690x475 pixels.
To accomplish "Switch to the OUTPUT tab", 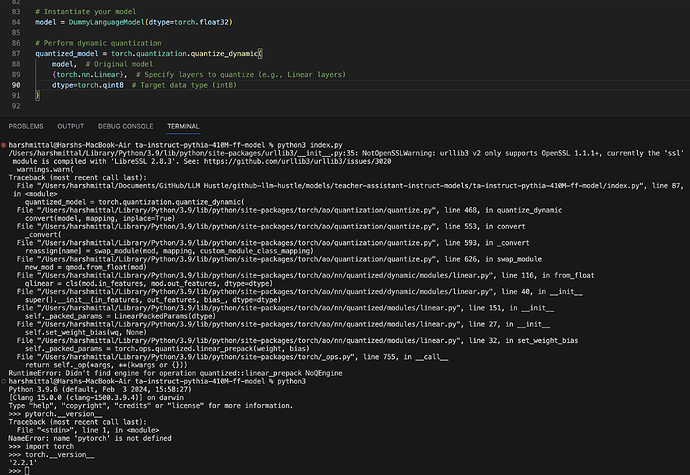I will tap(70, 126).
